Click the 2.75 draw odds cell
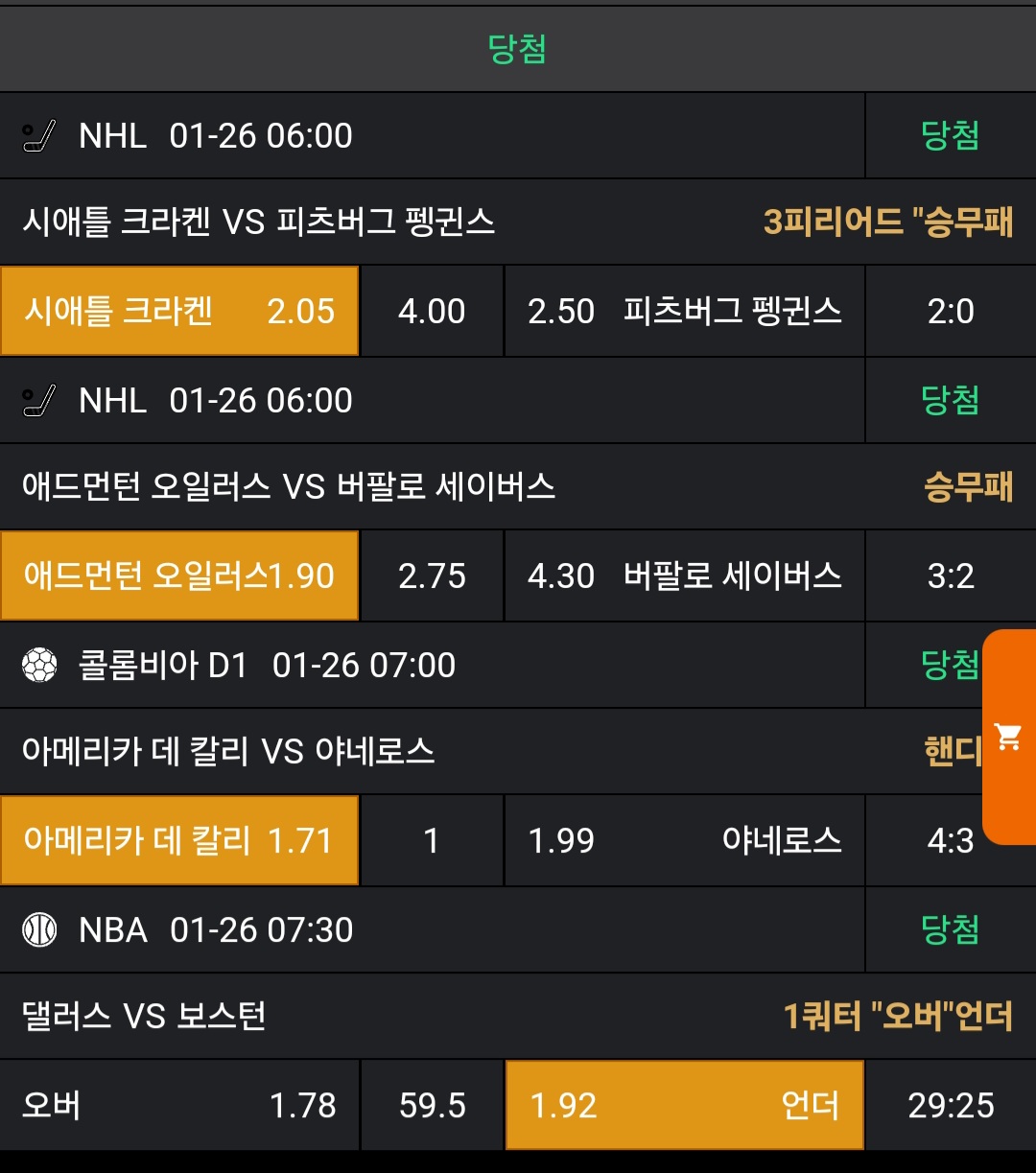The width and height of the screenshot is (1036, 1173). pyautogui.click(x=432, y=576)
